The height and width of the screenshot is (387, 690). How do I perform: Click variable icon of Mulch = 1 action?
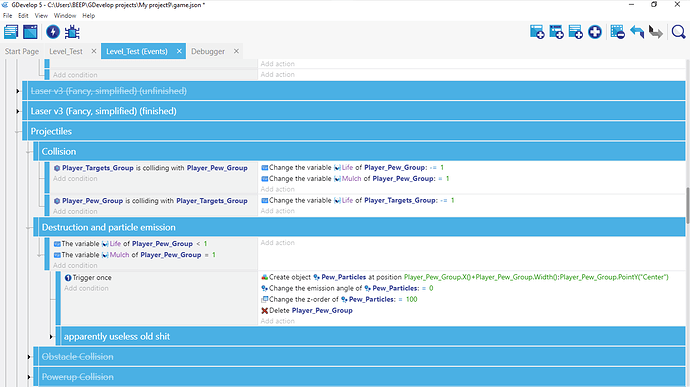tap(264, 179)
